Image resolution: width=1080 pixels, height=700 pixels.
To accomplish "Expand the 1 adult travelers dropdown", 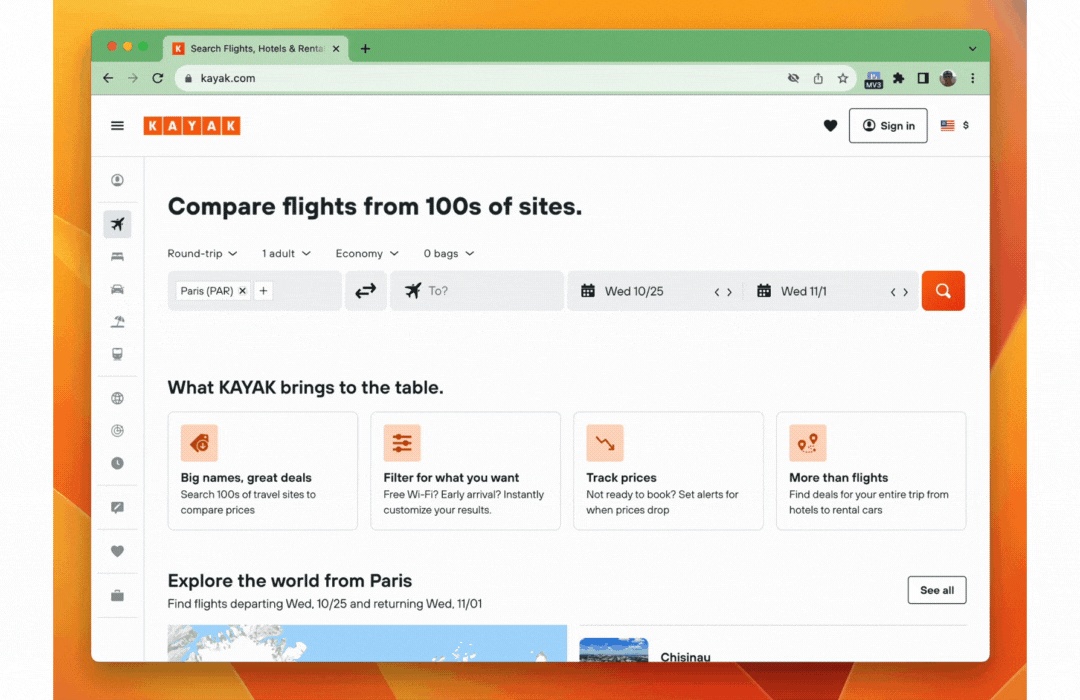I will [x=286, y=254].
